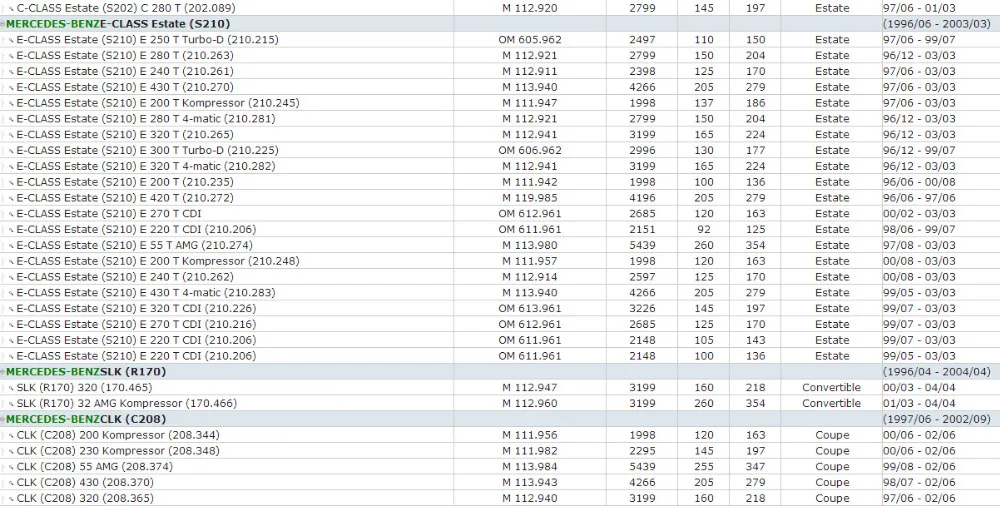Open CLK 200 Kompressor (208.344)
Screen dimensions: 1000x506
(x=118, y=435)
